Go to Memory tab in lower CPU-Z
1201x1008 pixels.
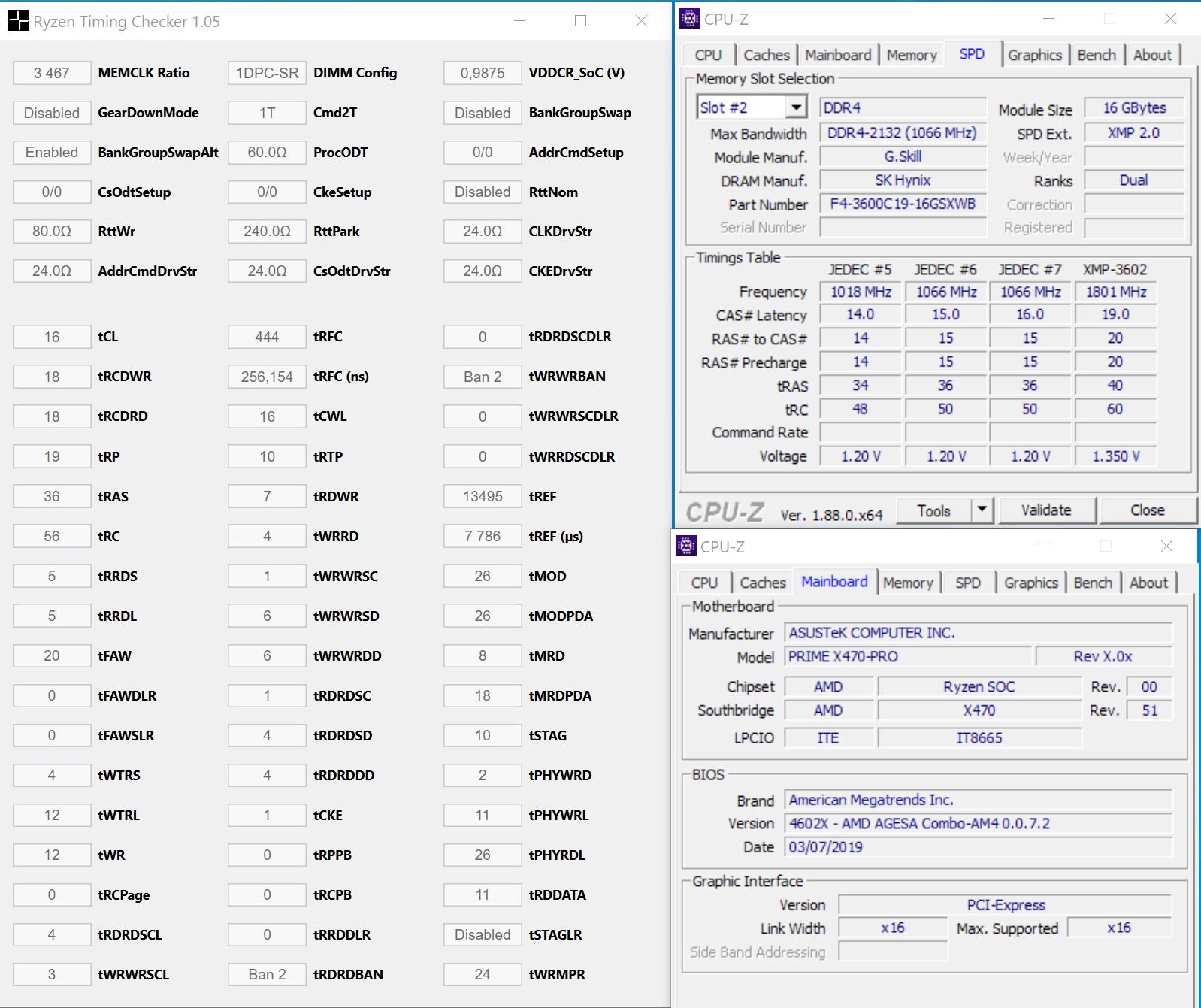[908, 583]
